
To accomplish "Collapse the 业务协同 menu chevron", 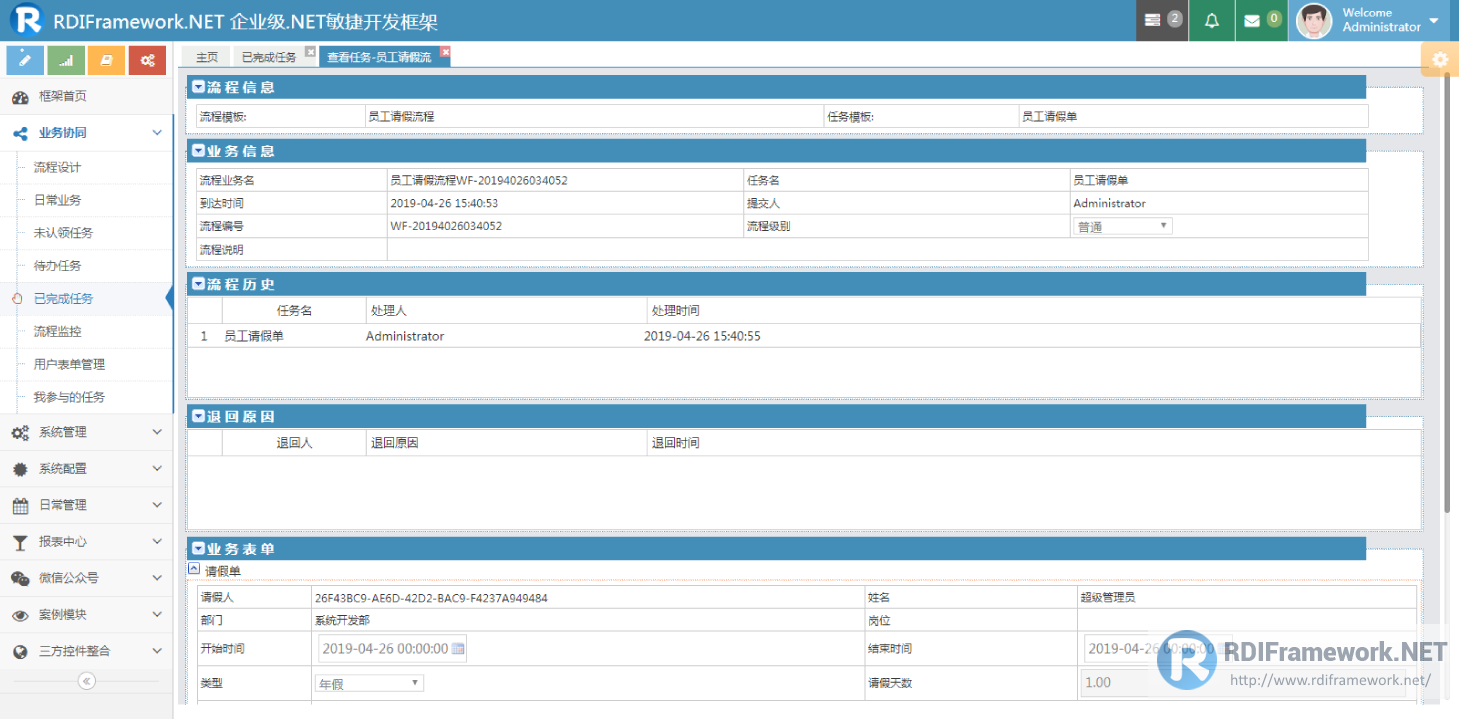I will pos(157,132).
